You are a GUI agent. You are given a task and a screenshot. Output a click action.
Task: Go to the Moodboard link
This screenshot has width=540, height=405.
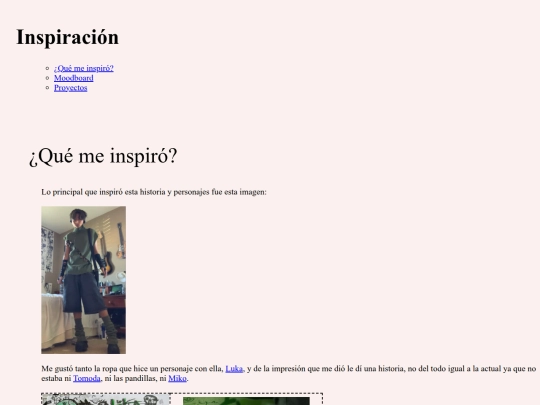tap(74, 78)
